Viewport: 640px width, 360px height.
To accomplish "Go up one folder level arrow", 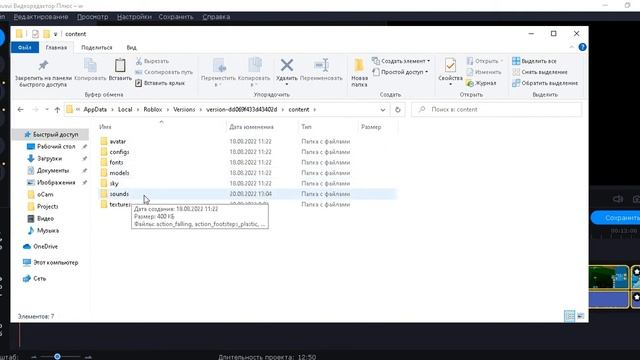I will click(57, 109).
